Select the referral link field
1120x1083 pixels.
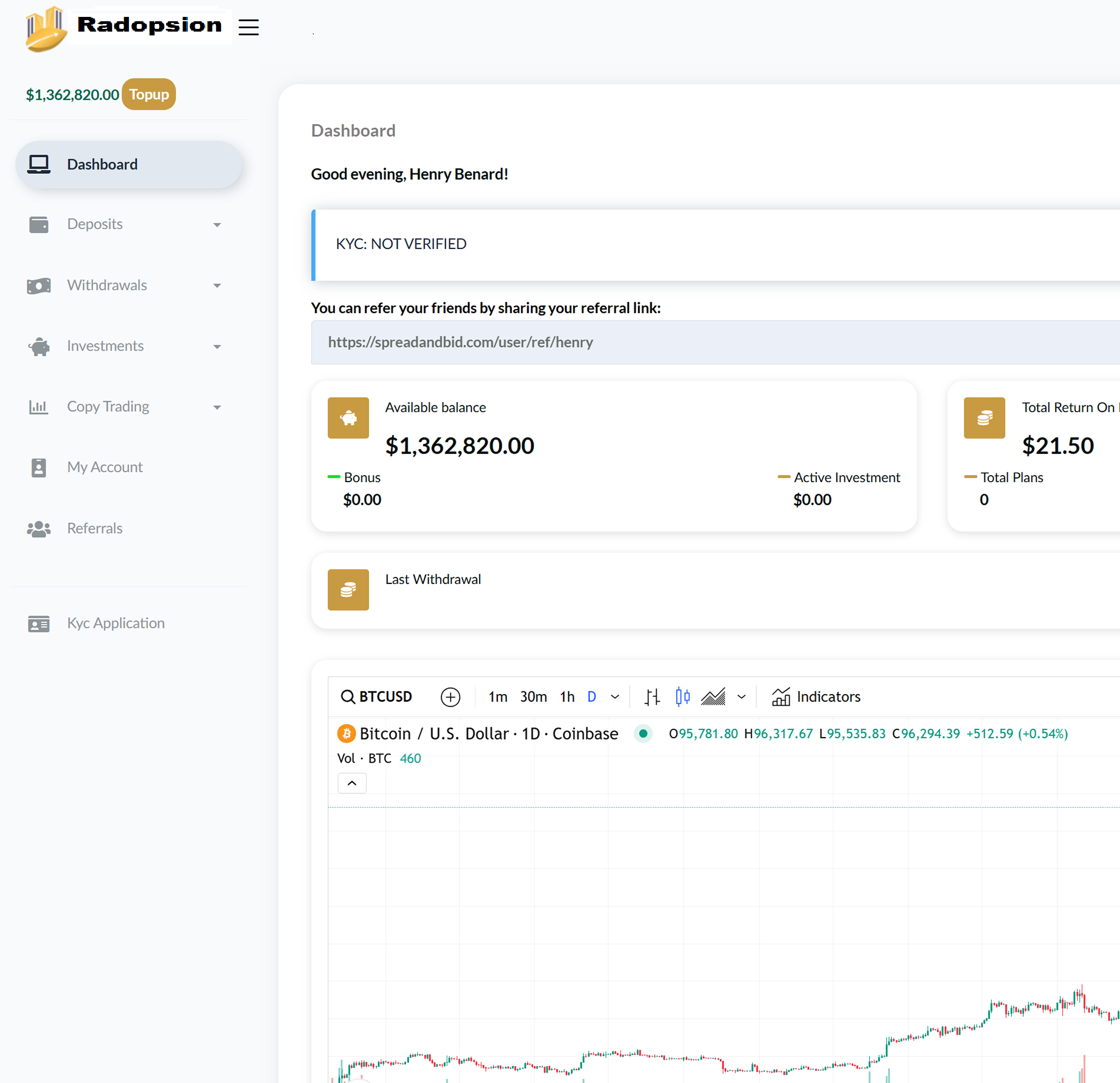(715, 342)
